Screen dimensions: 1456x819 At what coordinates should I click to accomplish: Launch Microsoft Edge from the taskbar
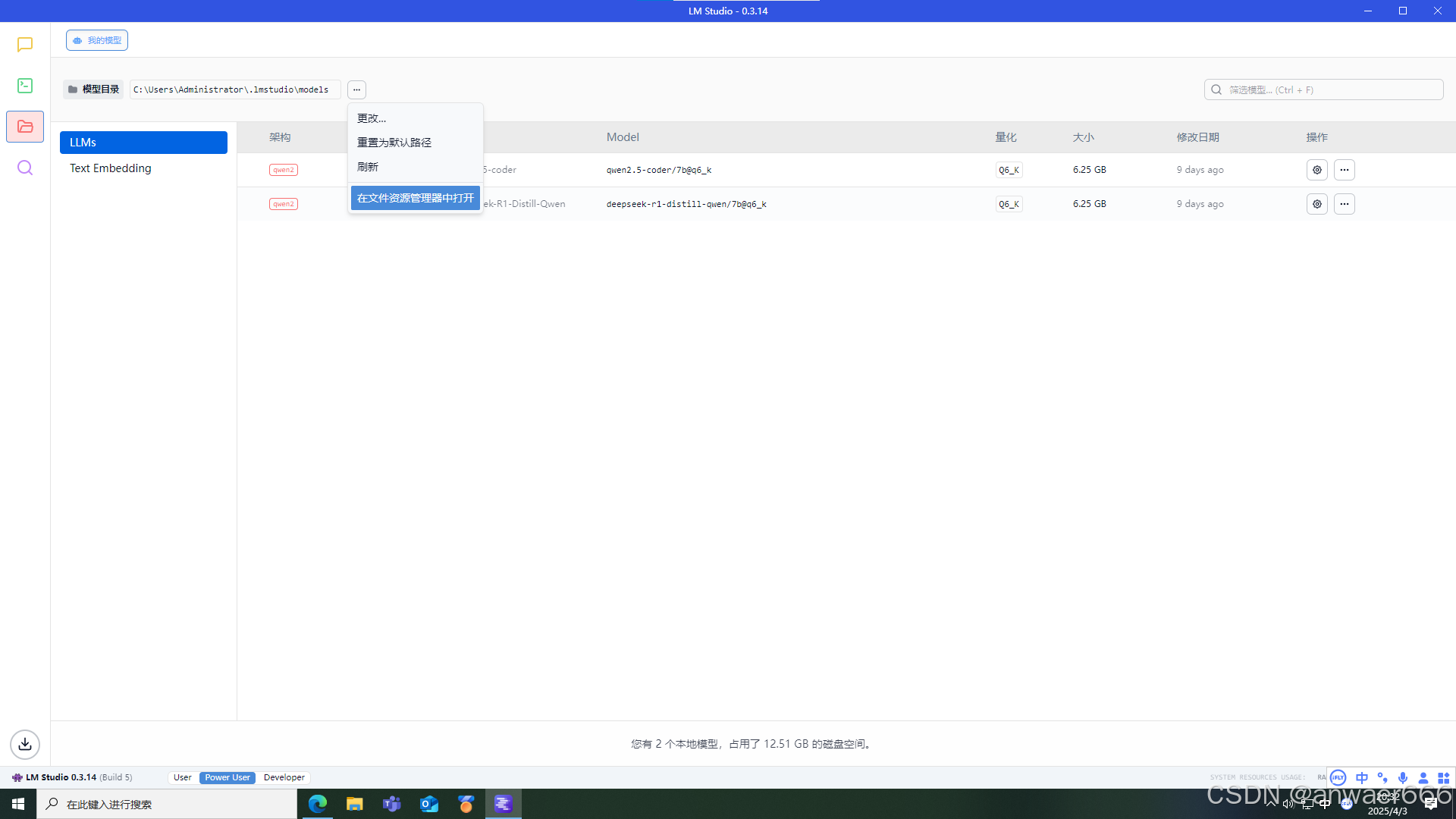318,804
